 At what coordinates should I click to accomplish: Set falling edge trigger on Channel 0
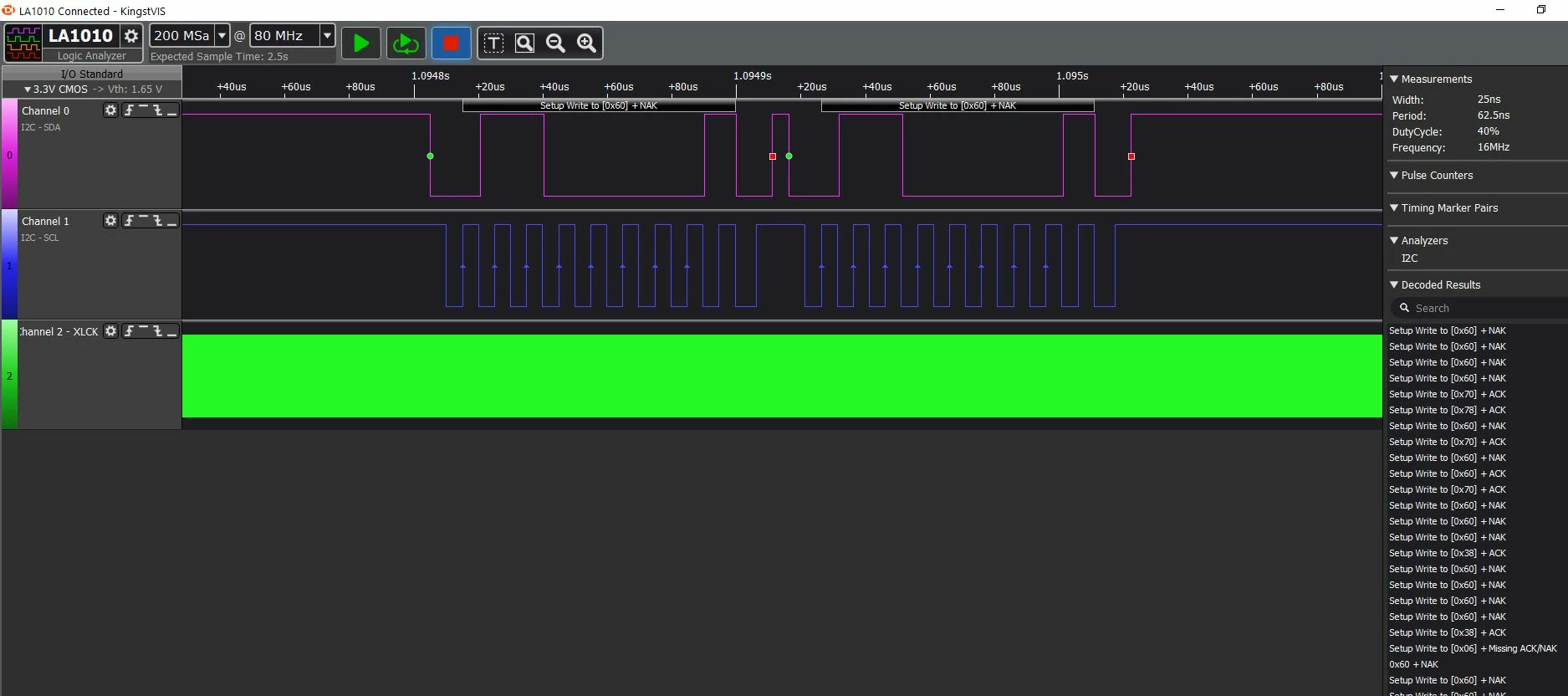click(157, 110)
